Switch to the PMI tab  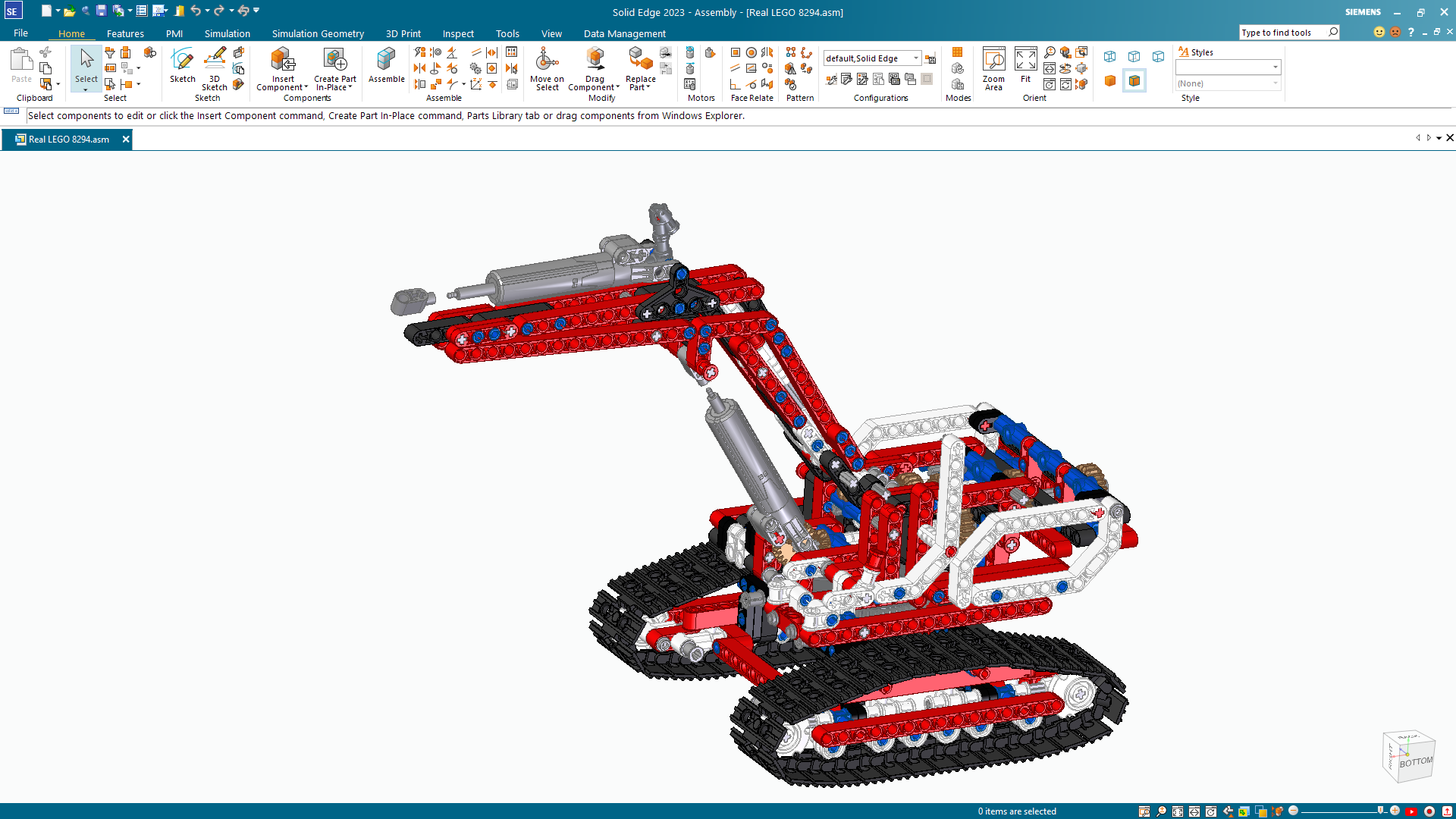(x=174, y=33)
